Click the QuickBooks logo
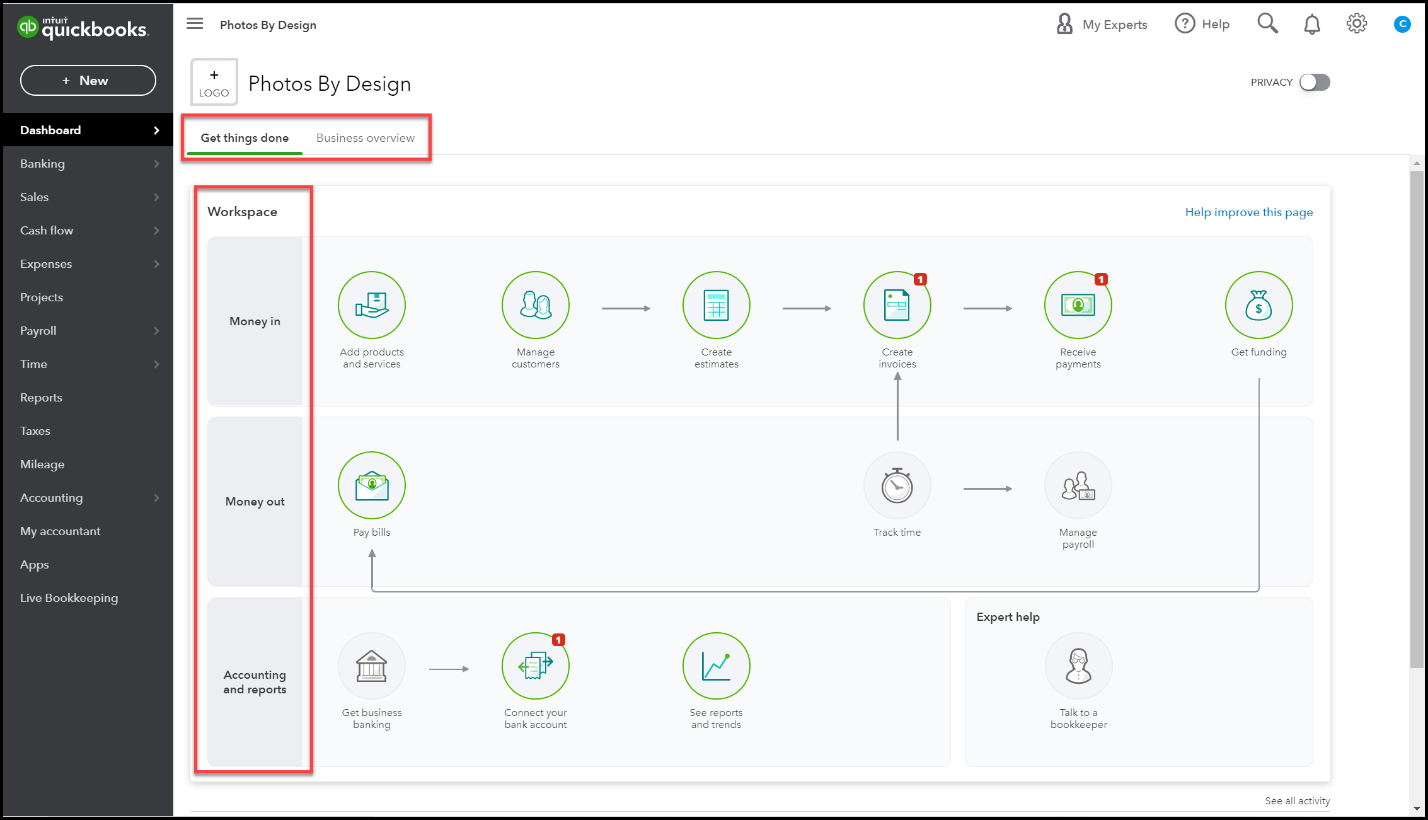Viewport: 1428px width, 820px height. tap(83, 28)
